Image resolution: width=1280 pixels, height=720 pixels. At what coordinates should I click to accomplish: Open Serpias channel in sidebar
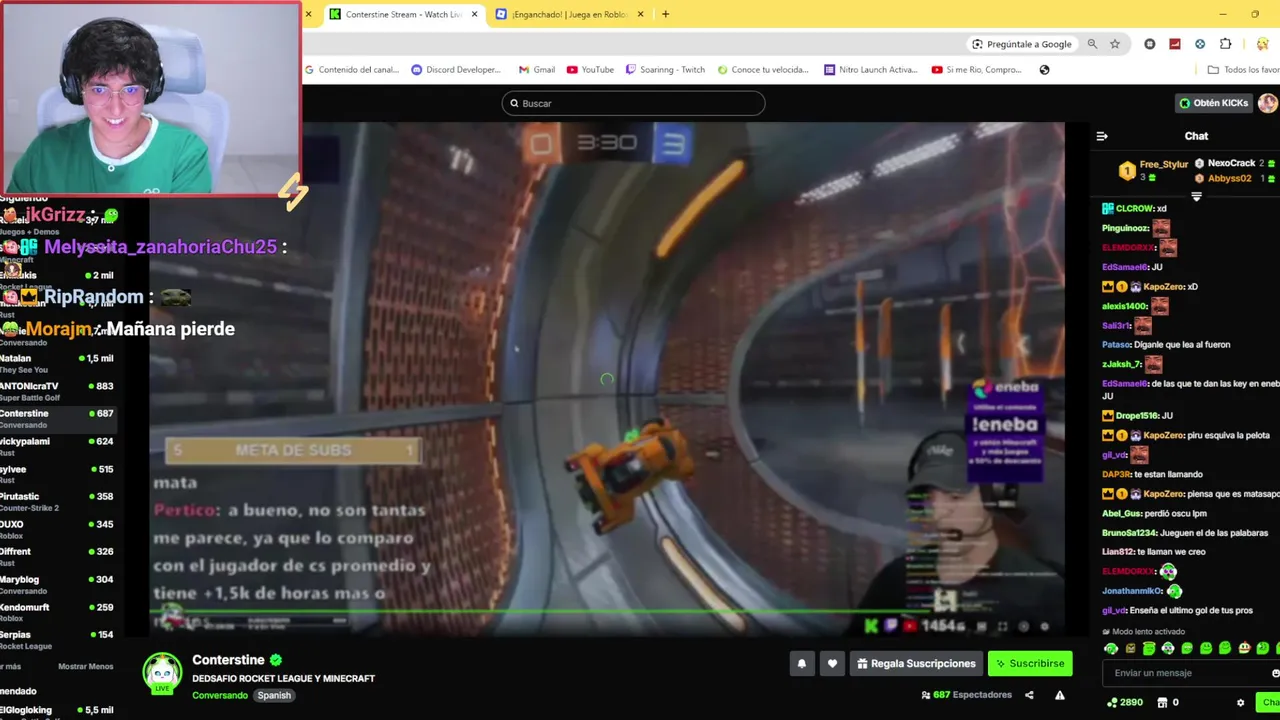(x=57, y=639)
